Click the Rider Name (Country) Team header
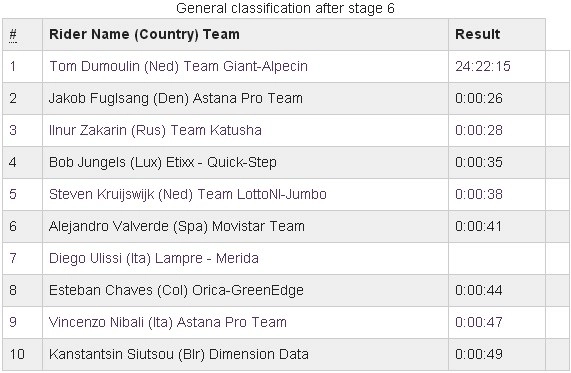Viewport: 571px width, 373px height. click(144, 34)
